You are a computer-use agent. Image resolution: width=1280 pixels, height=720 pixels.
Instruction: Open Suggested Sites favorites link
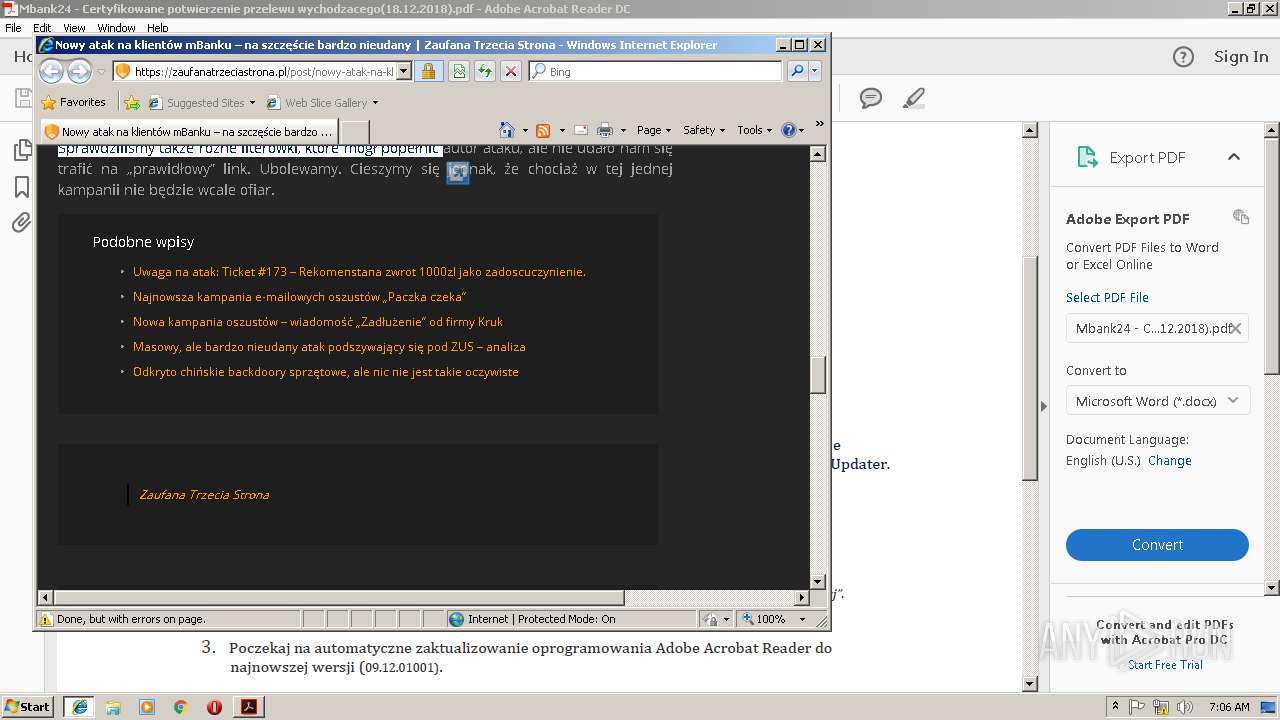pyautogui.click(x=201, y=102)
